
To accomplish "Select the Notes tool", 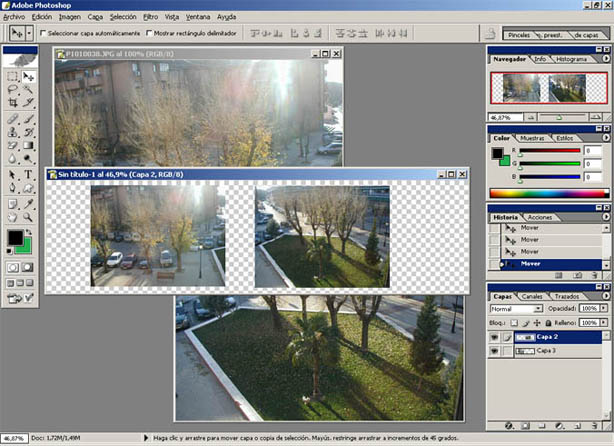I will click(x=13, y=204).
